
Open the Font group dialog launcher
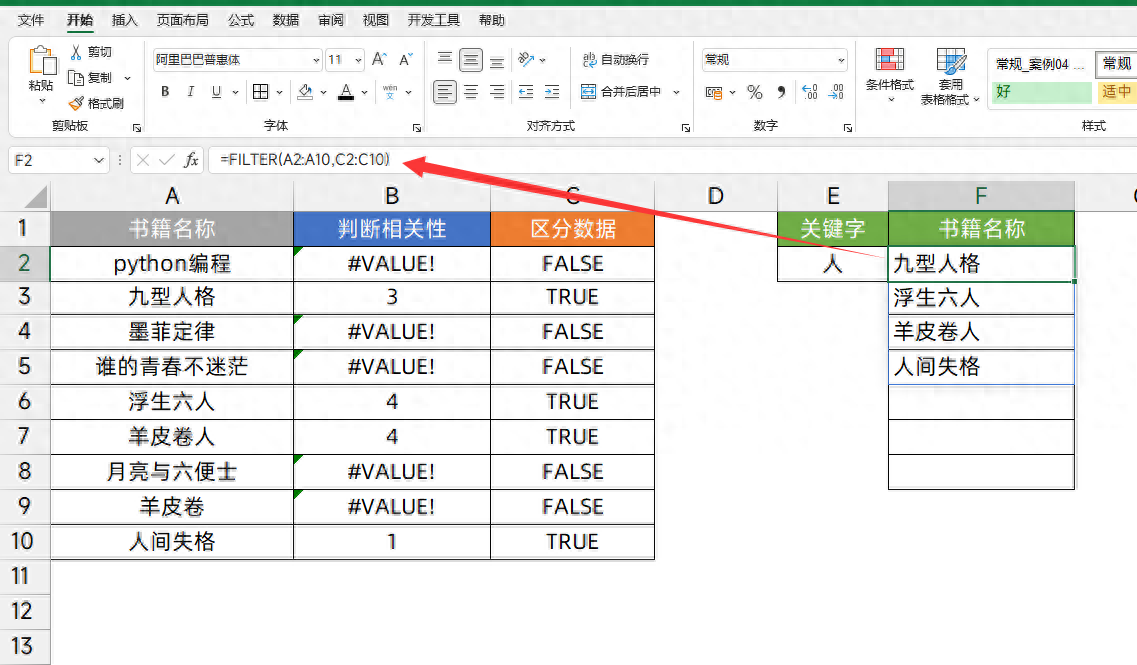417,128
